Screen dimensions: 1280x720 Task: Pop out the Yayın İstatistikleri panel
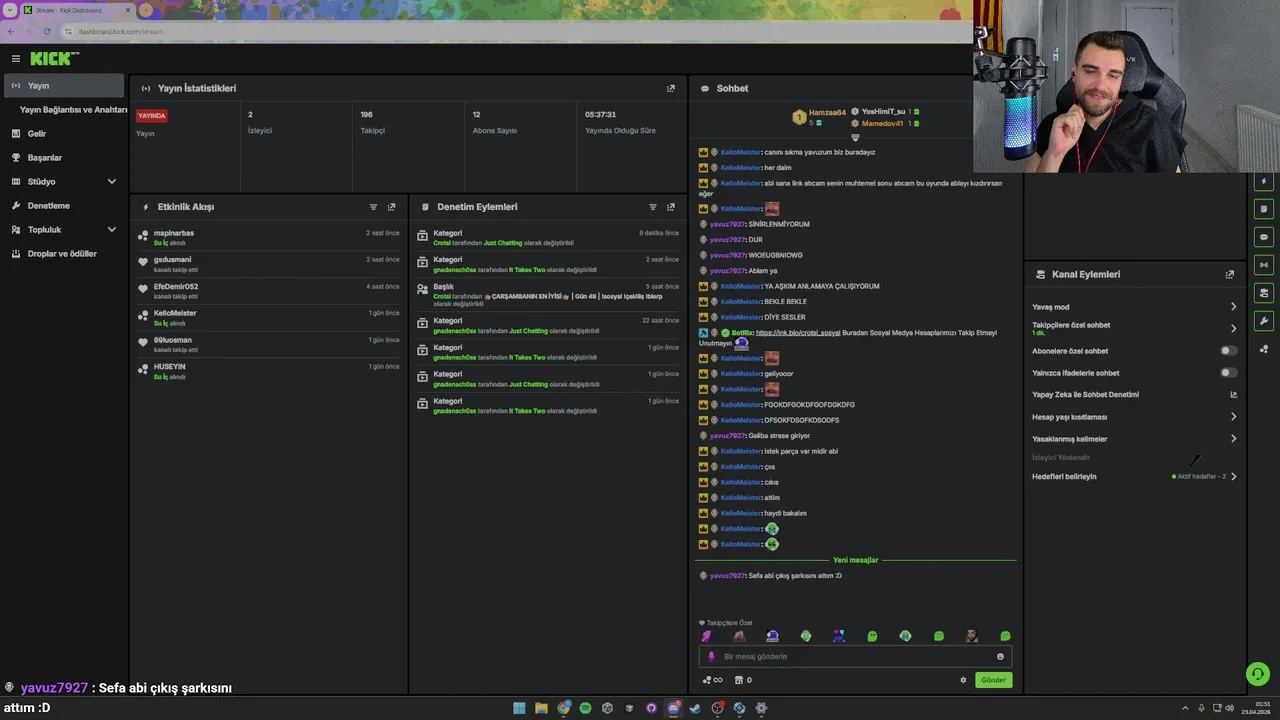pyautogui.click(x=671, y=88)
